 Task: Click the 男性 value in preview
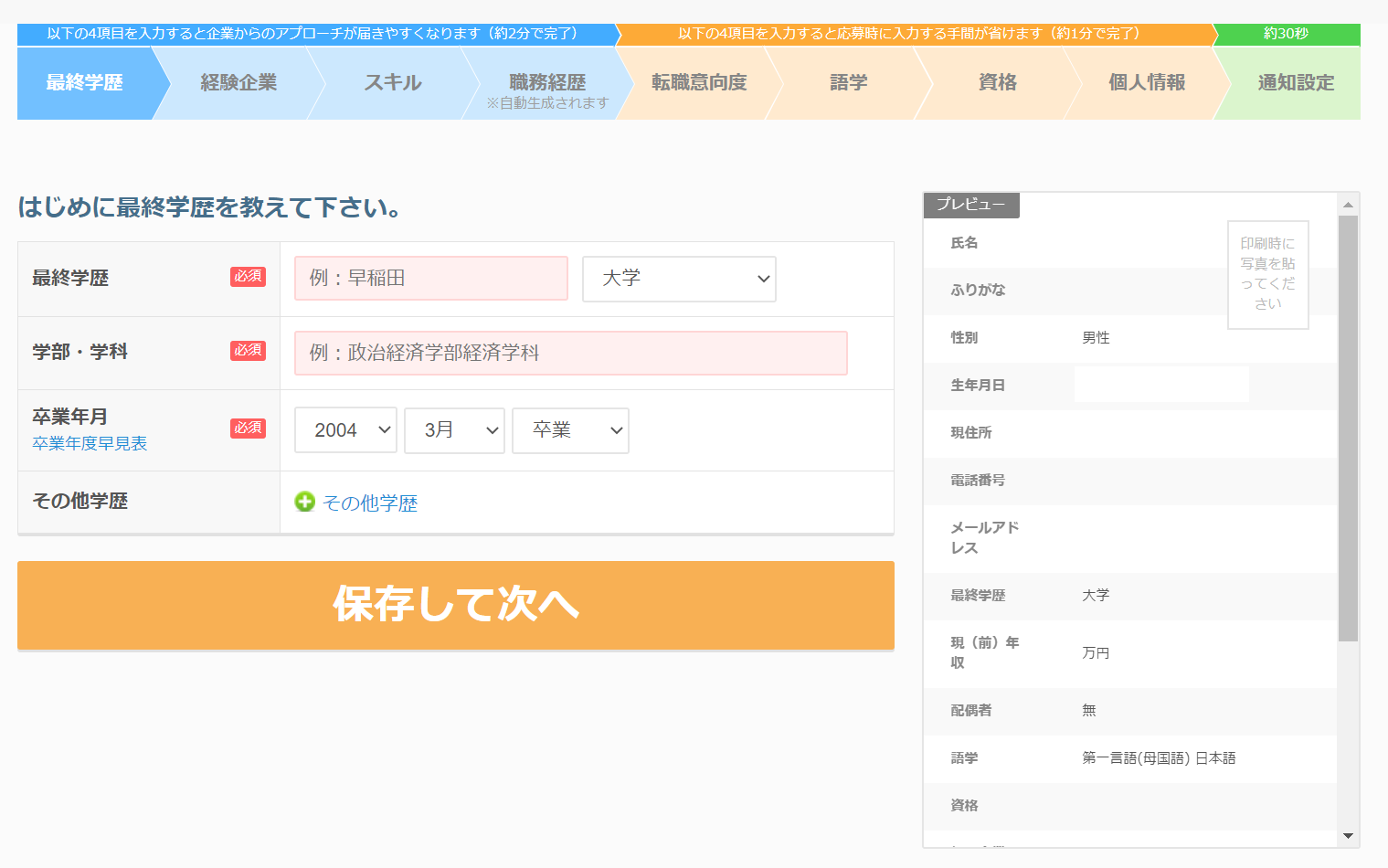coord(1096,338)
